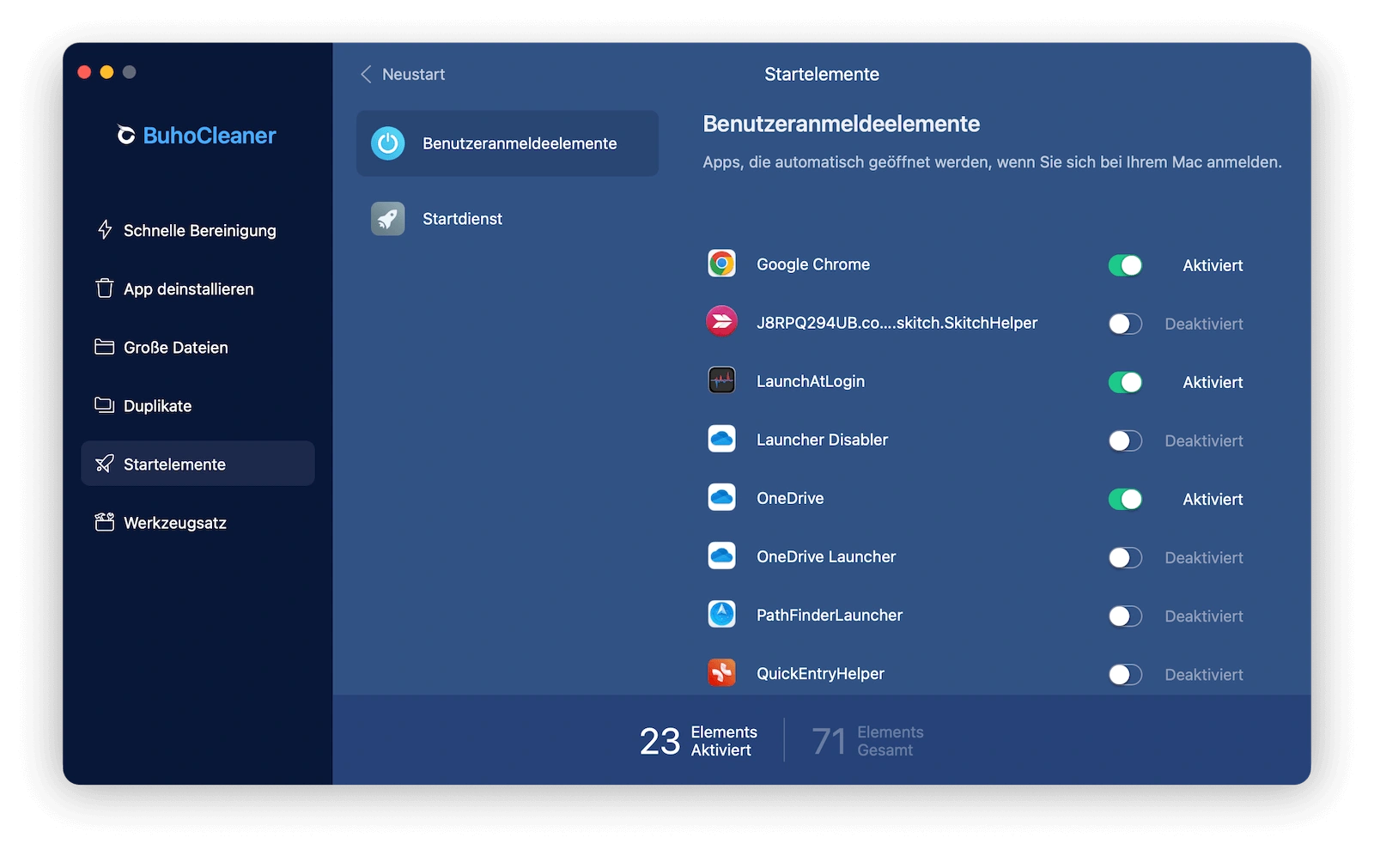This screenshot has width=1374, height=868.
Task: Enable the Launcher Disabler toggle
Action: click(1125, 440)
